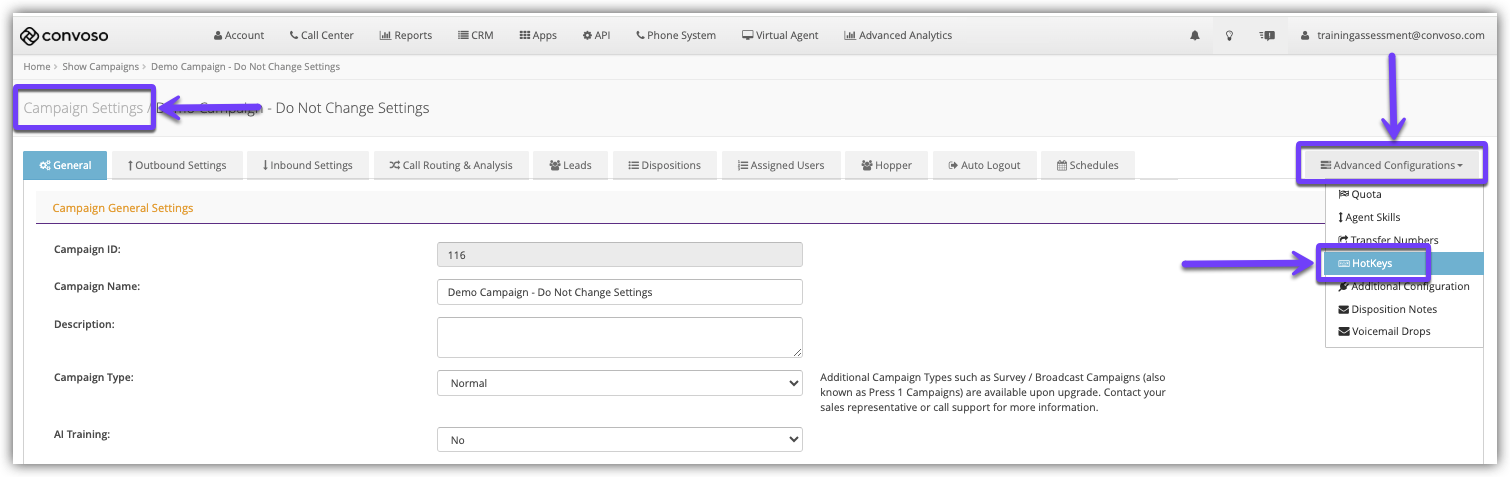Click the Convoso logo icon
The image size is (1510, 477).
[x=30, y=35]
